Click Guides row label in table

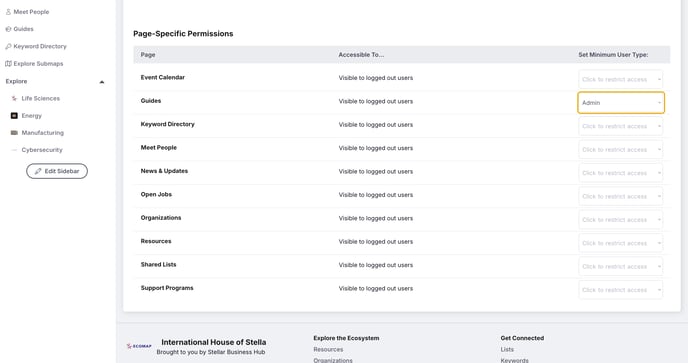pos(151,101)
